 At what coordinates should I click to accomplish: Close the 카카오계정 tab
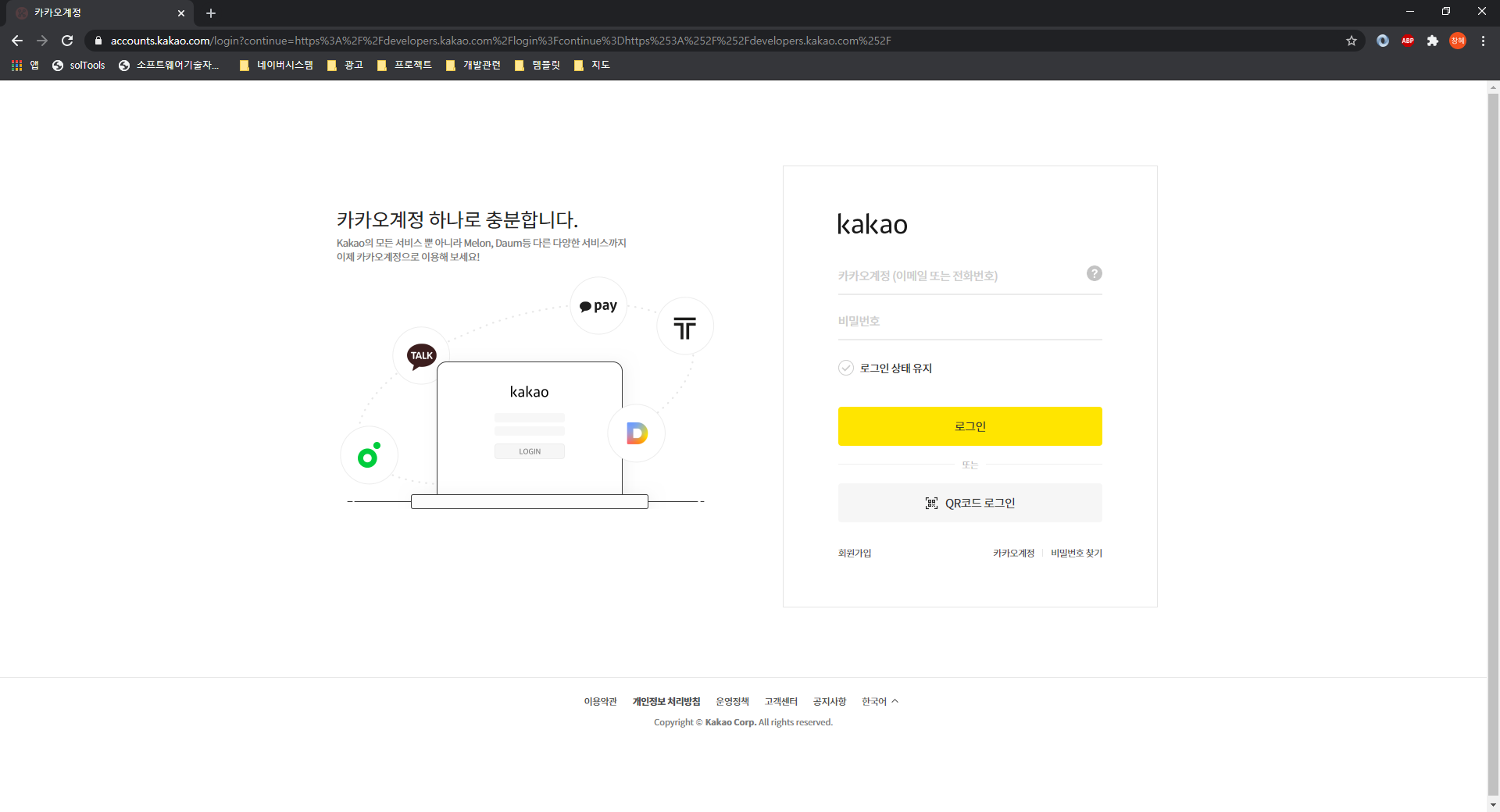click(x=181, y=13)
